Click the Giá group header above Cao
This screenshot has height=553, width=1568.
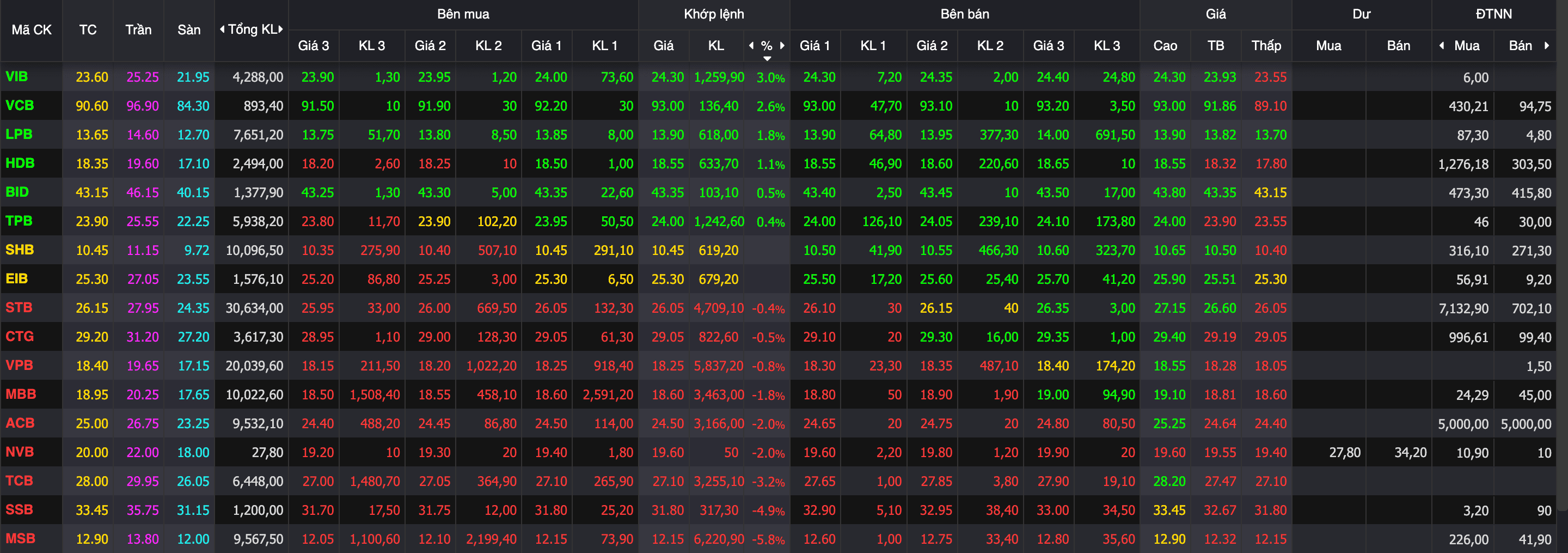[x=1215, y=14]
